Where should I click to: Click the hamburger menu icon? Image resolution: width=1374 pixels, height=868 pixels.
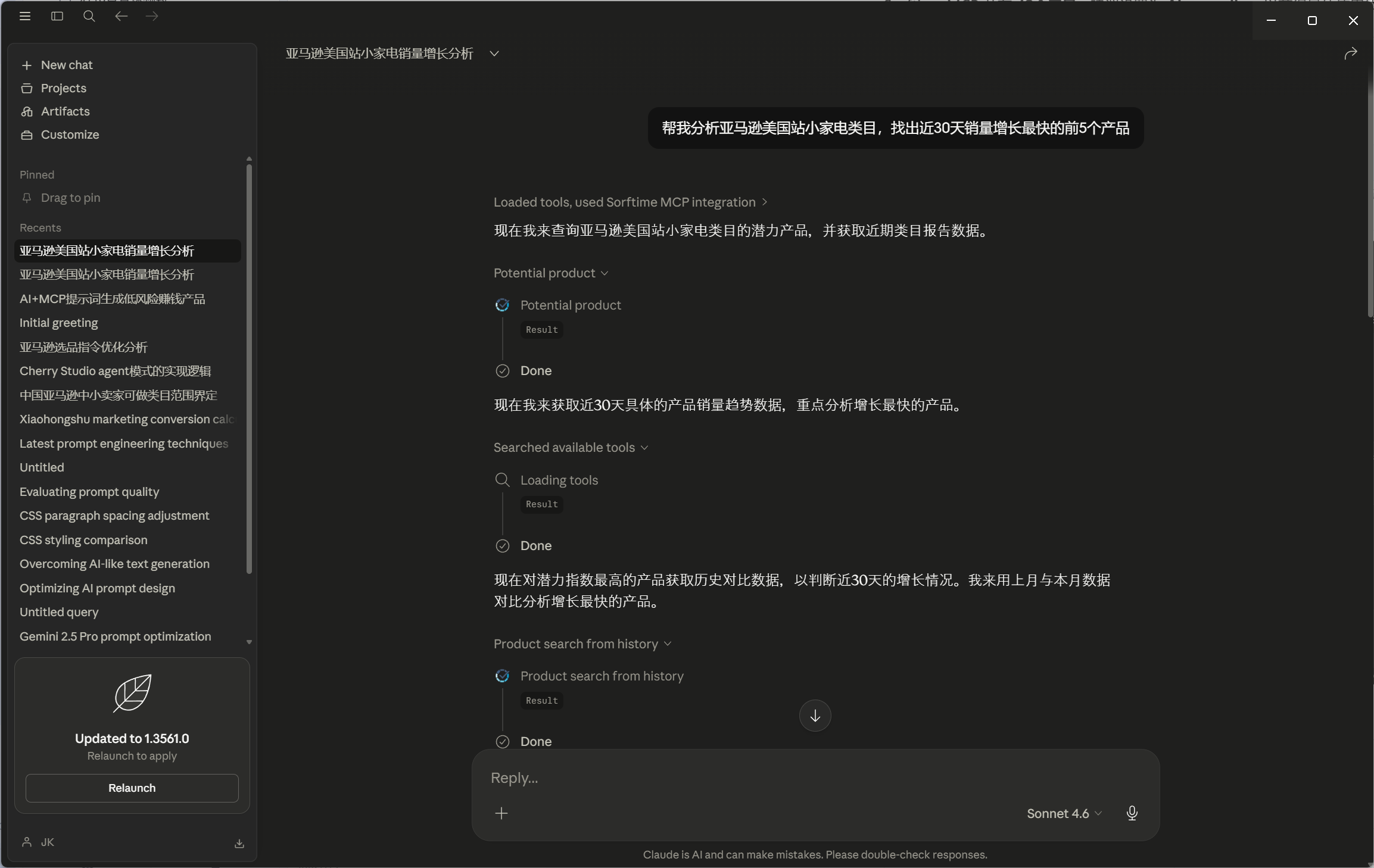[25, 16]
